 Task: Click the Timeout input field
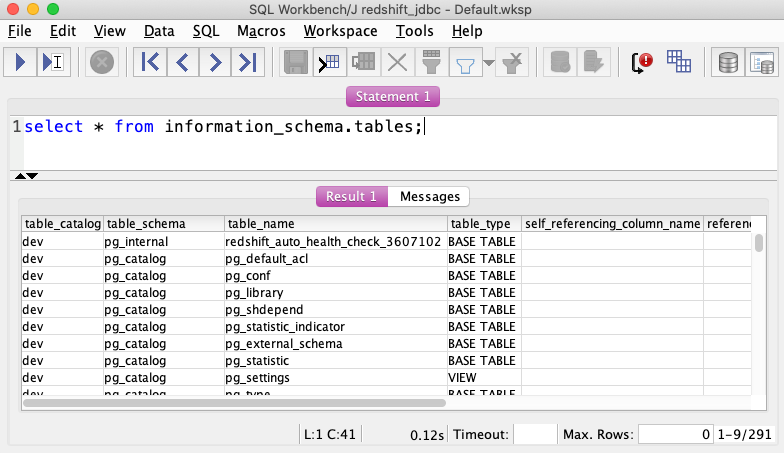tap(535, 434)
